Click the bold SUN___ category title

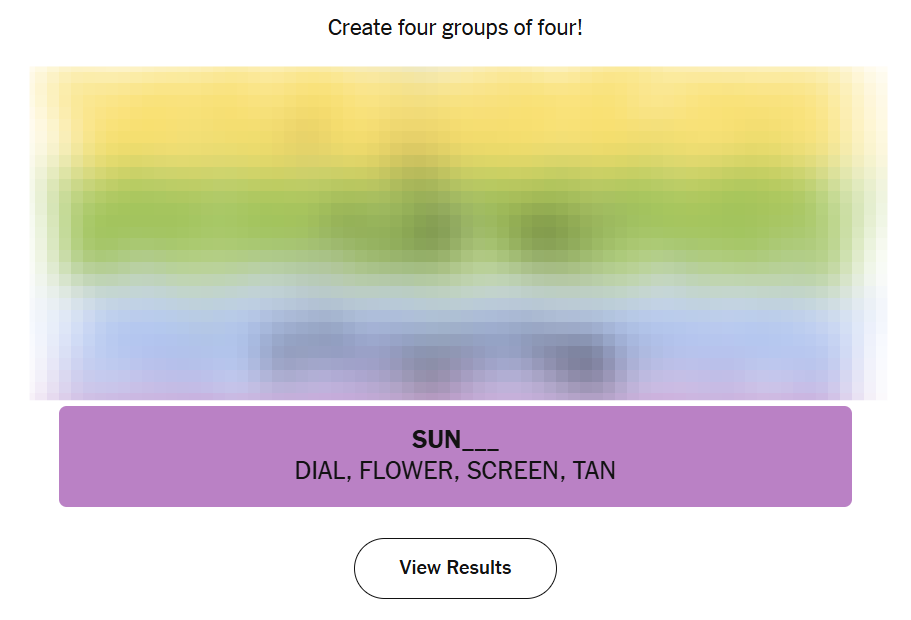point(455,439)
